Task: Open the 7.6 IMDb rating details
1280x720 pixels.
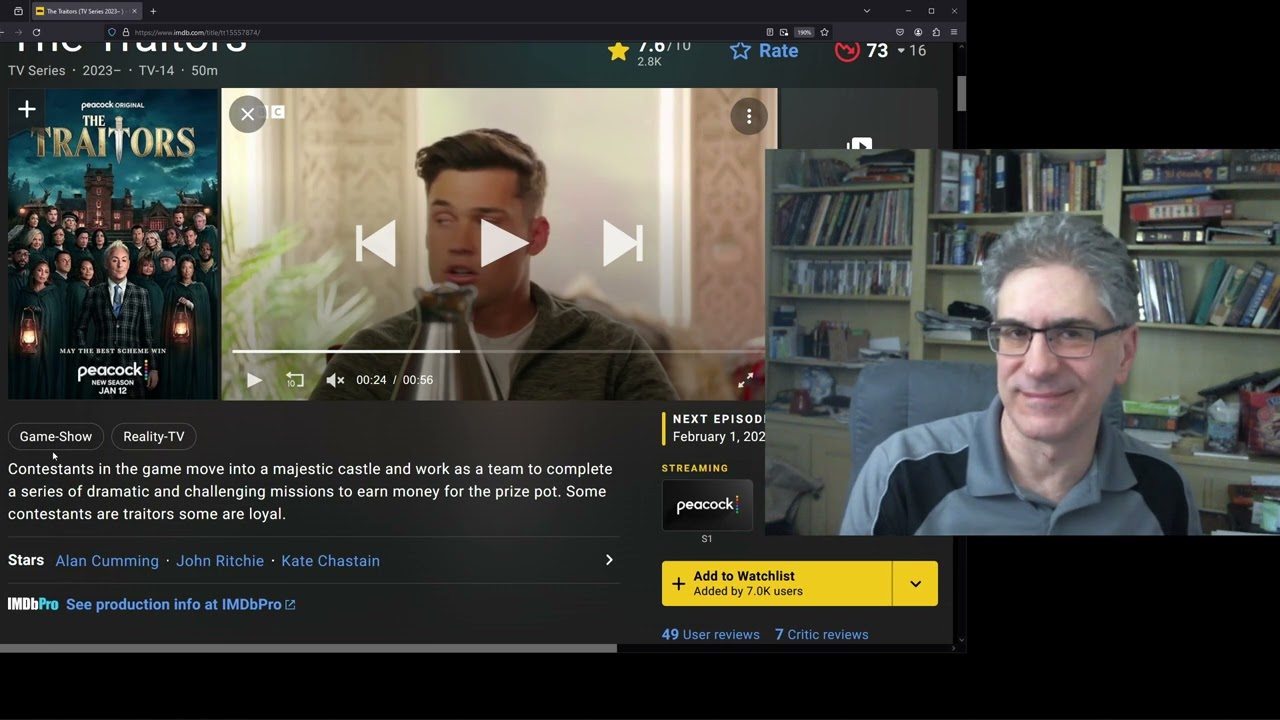Action: pyautogui.click(x=649, y=53)
